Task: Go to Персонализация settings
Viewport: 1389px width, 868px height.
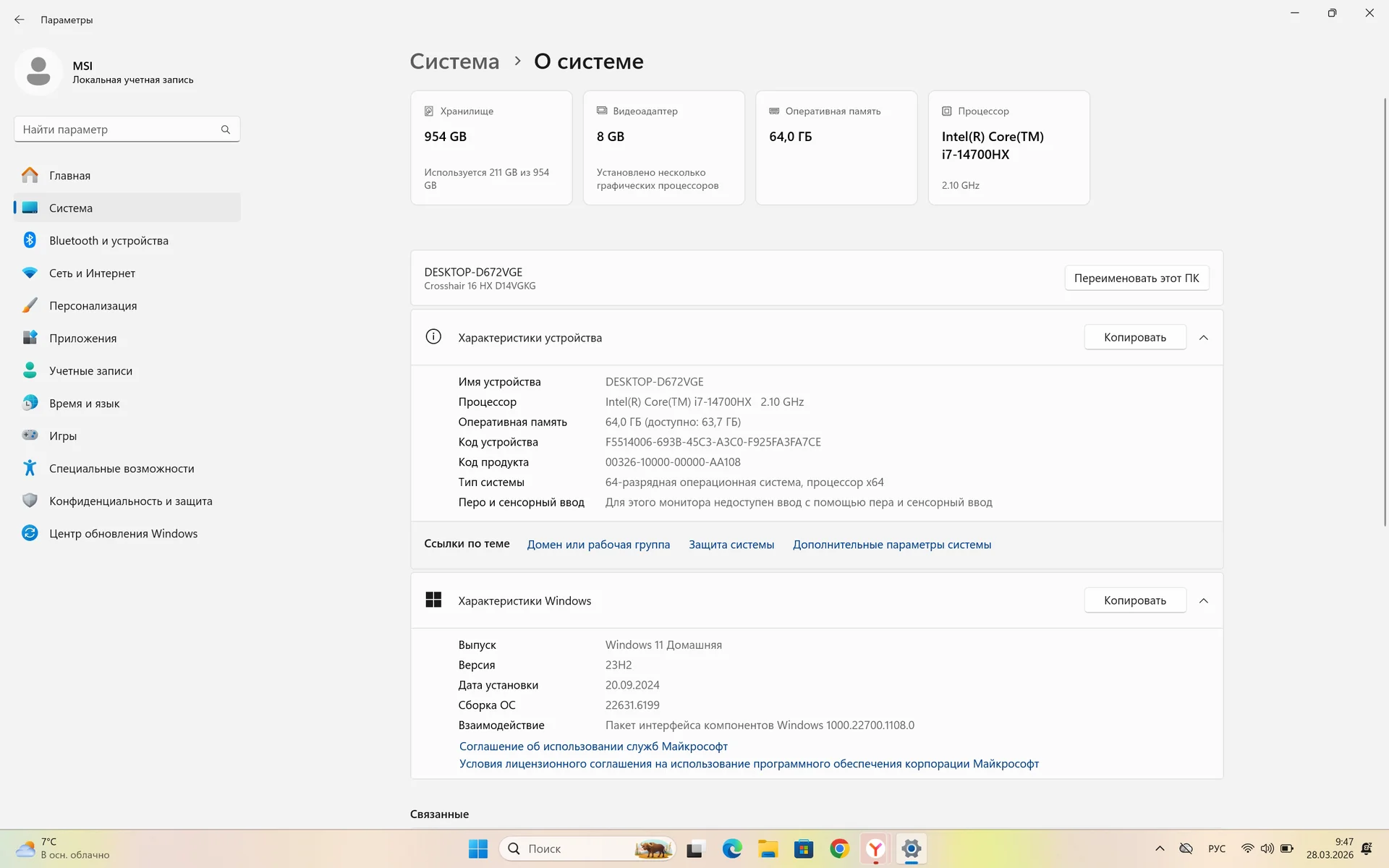Action: [127, 306]
